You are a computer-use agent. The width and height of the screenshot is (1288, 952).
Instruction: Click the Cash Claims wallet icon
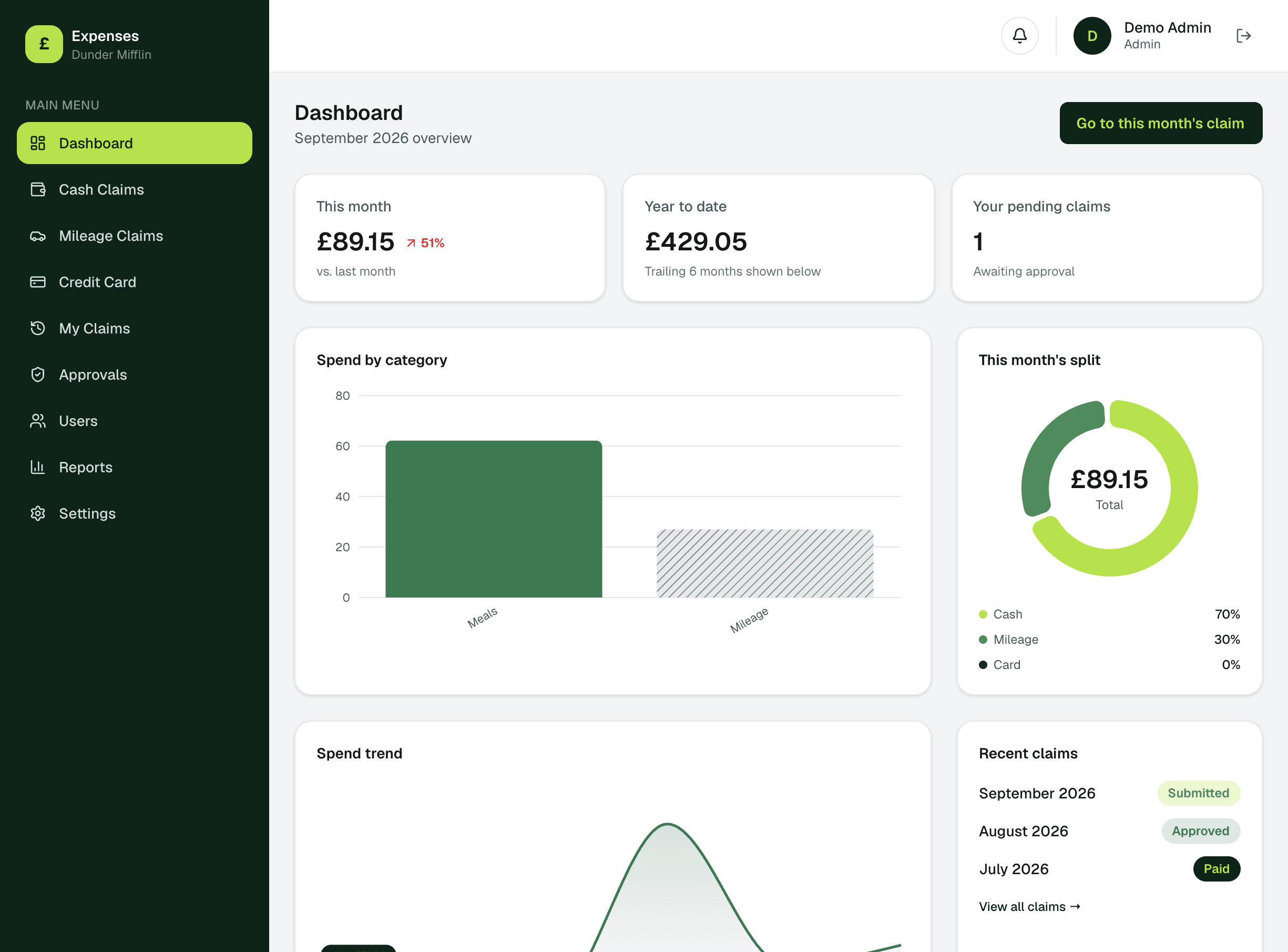pos(38,189)
